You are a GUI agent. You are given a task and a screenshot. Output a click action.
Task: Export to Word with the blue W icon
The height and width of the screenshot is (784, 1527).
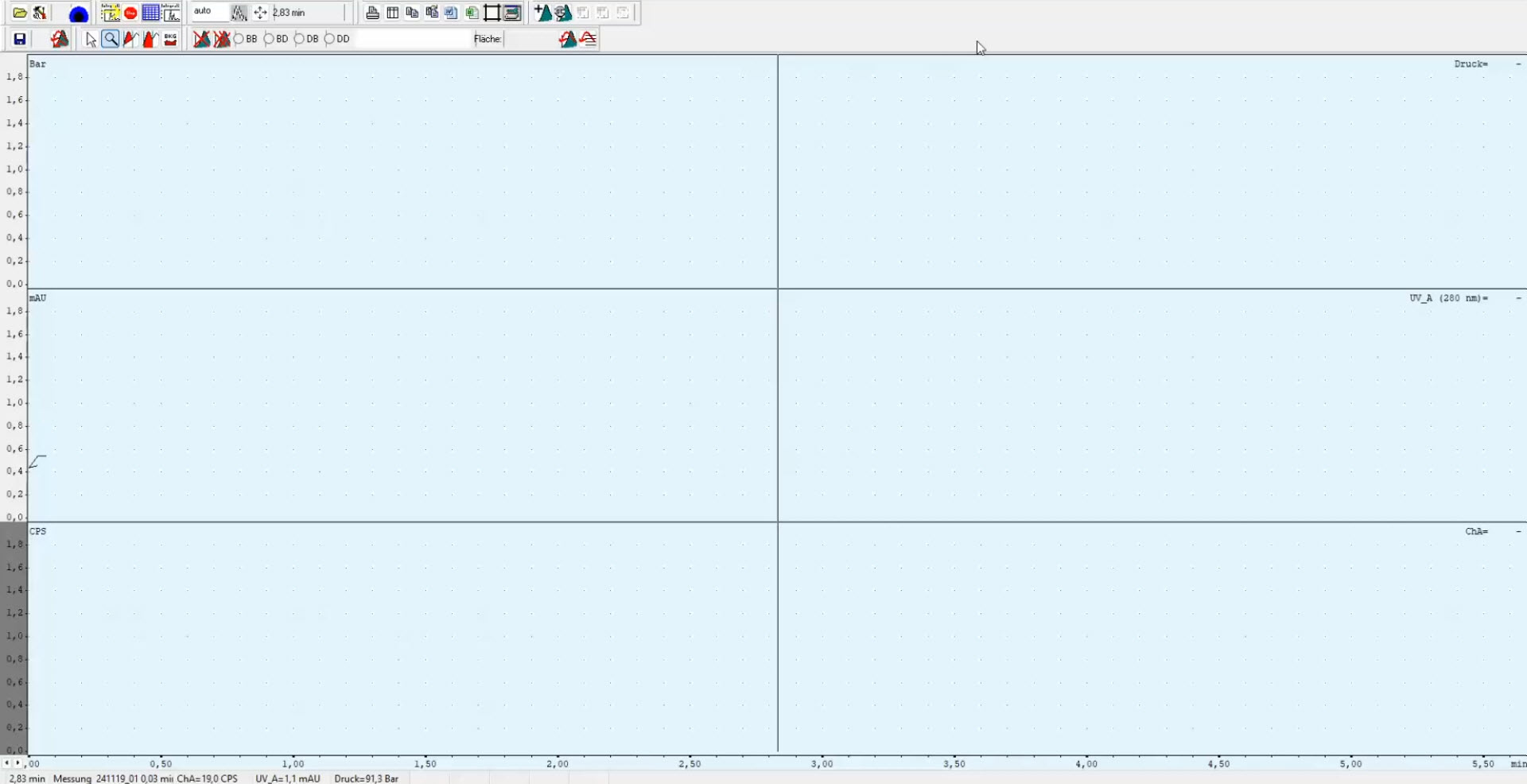point(452,13)
